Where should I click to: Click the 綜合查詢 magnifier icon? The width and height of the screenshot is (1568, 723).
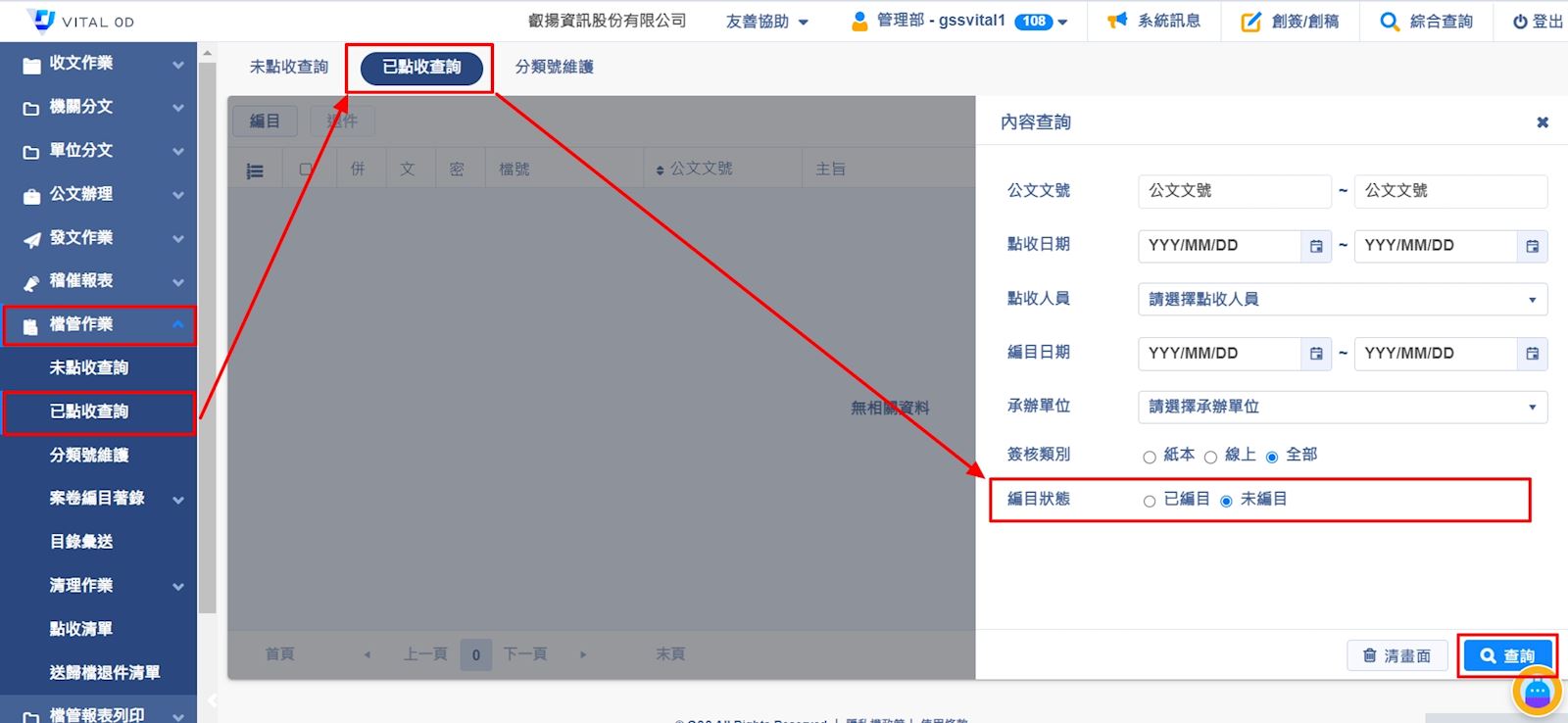(x=1390, y=22)
